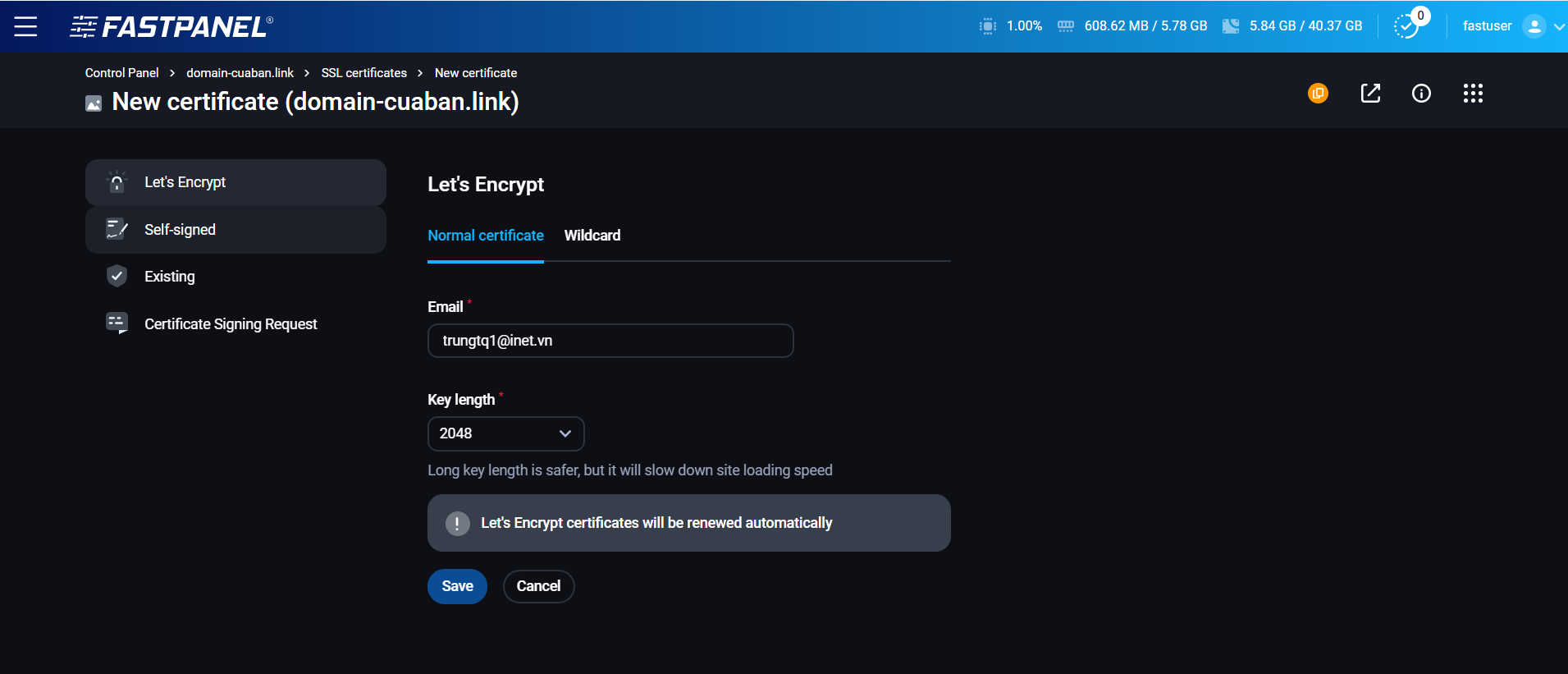The width and height of the screenshot is (1568, 674).
Task: Switch to the Wildcard tab
Action: (592, 236)
